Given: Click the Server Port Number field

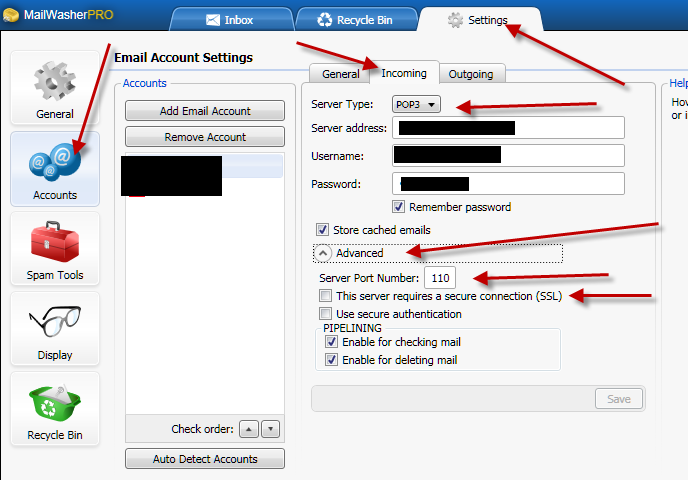Looking at the screenshot, I should tap(440, 278).
